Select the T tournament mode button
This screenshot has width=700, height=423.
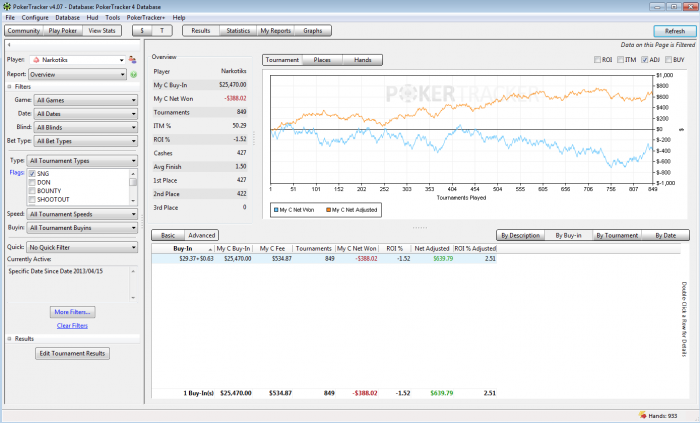click(x=162, y=31)
